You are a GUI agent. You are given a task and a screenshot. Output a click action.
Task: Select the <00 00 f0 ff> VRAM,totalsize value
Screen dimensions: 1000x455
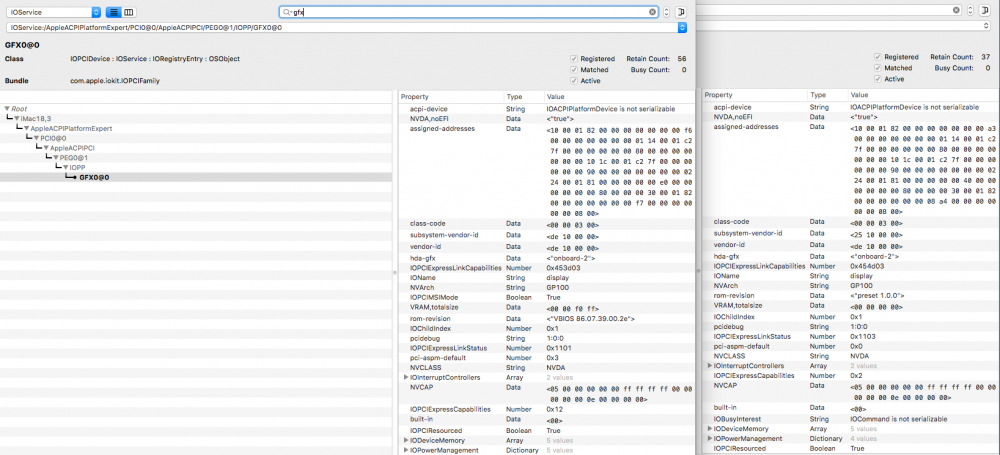pos(573,308)
